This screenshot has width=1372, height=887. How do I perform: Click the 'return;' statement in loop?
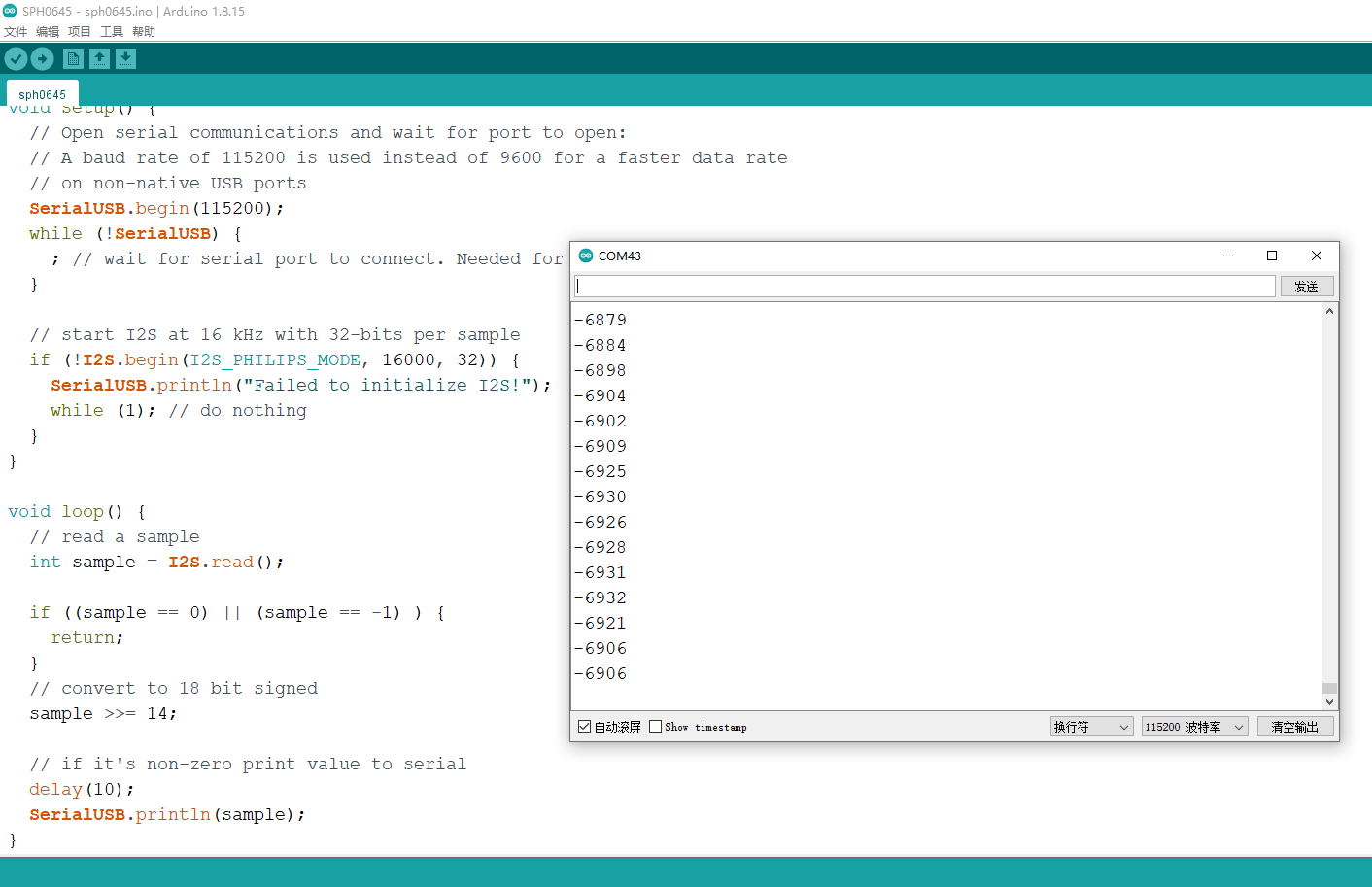[87, 637]
